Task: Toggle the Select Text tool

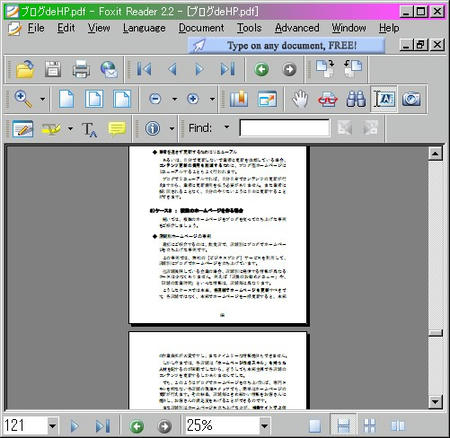Action: [384, 99]
